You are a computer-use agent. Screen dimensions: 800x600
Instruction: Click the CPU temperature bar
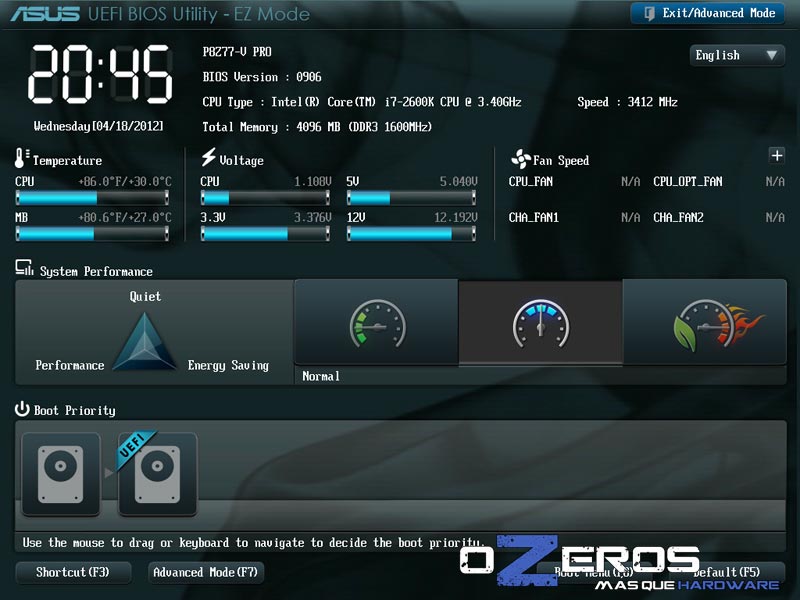point(92,197)
